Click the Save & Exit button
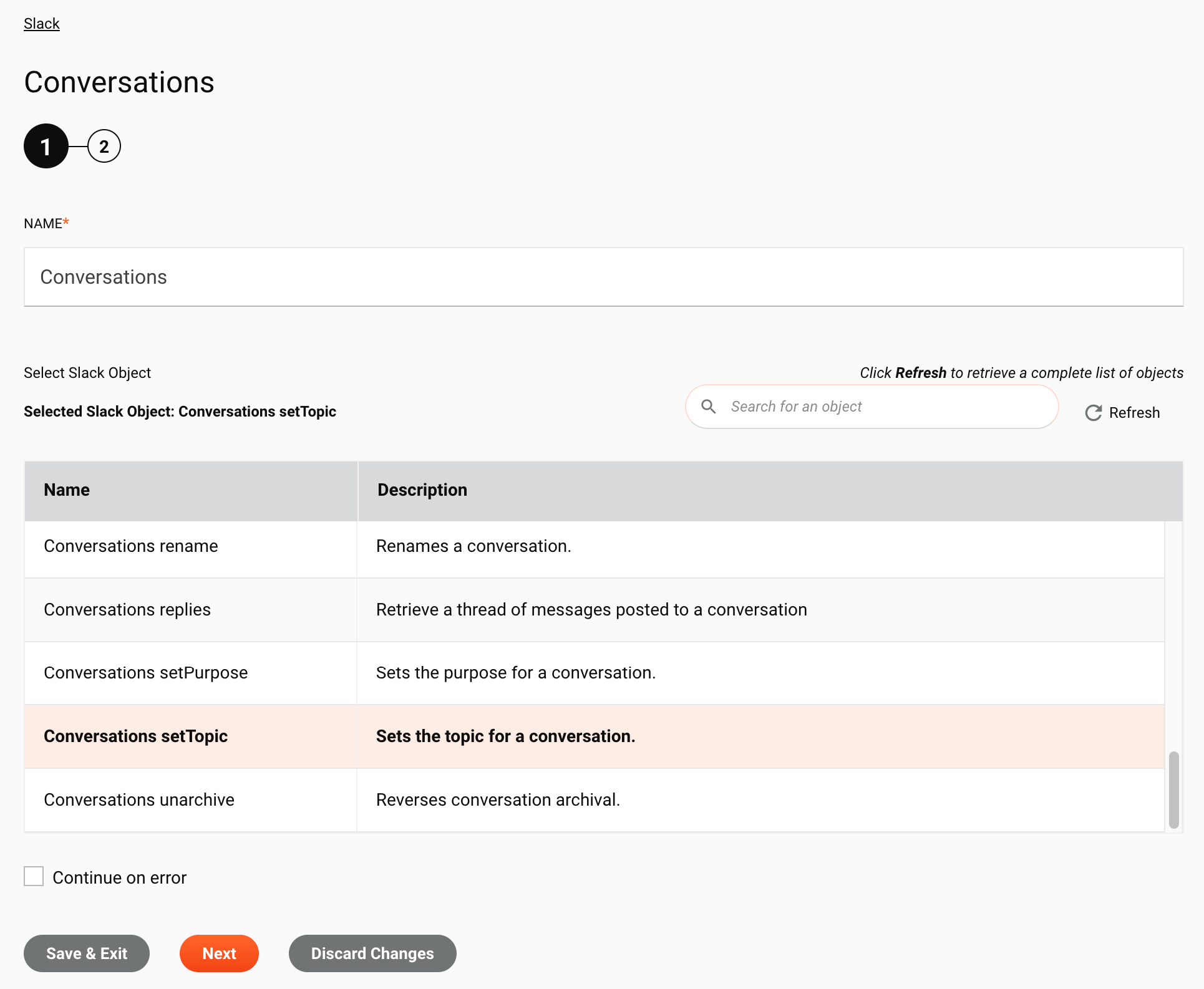 pos(87,953)
